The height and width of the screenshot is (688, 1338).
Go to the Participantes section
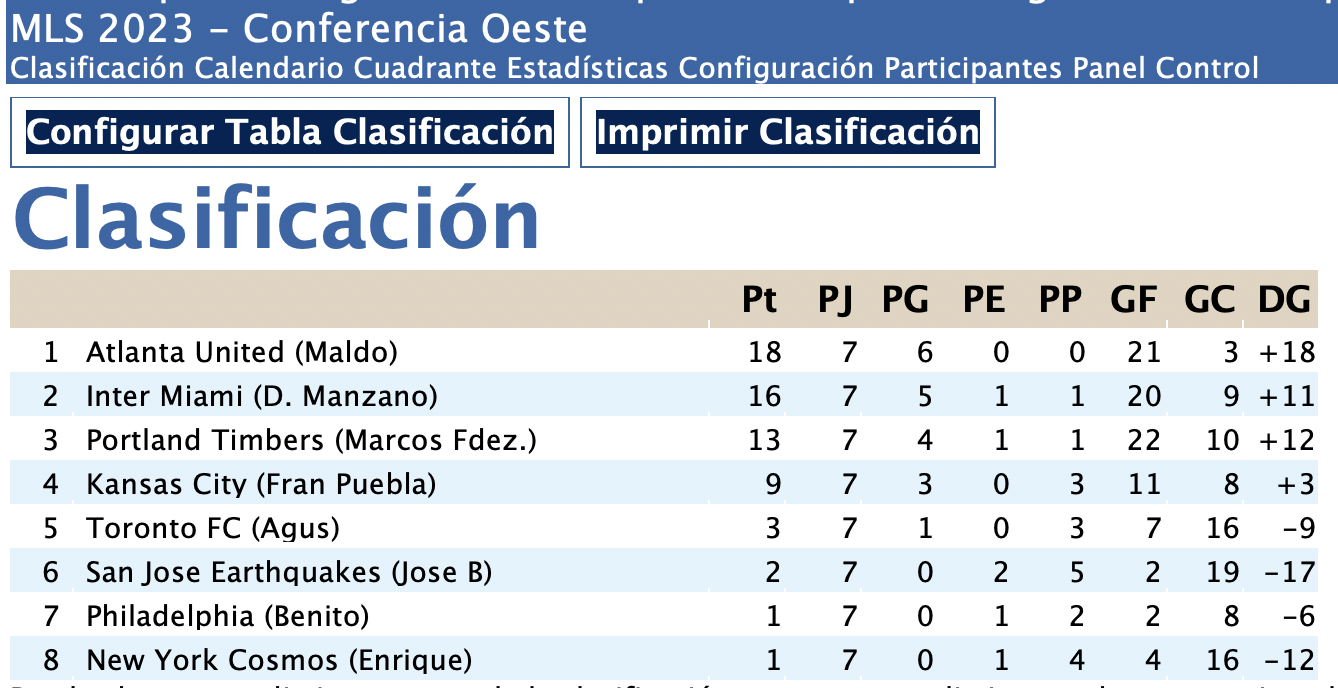click(x=966, y=68)
